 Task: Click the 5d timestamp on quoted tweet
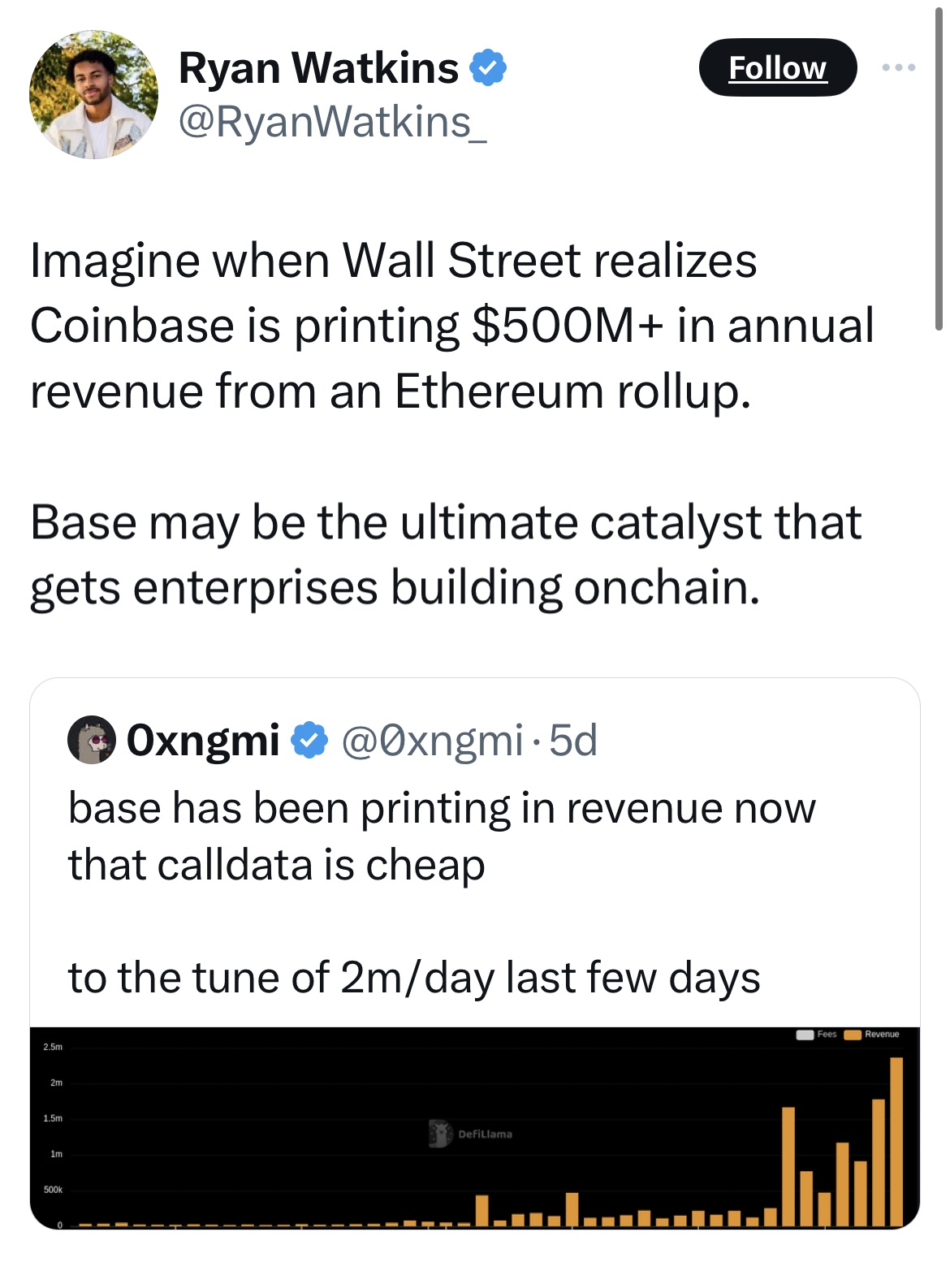tap(573, 740)
